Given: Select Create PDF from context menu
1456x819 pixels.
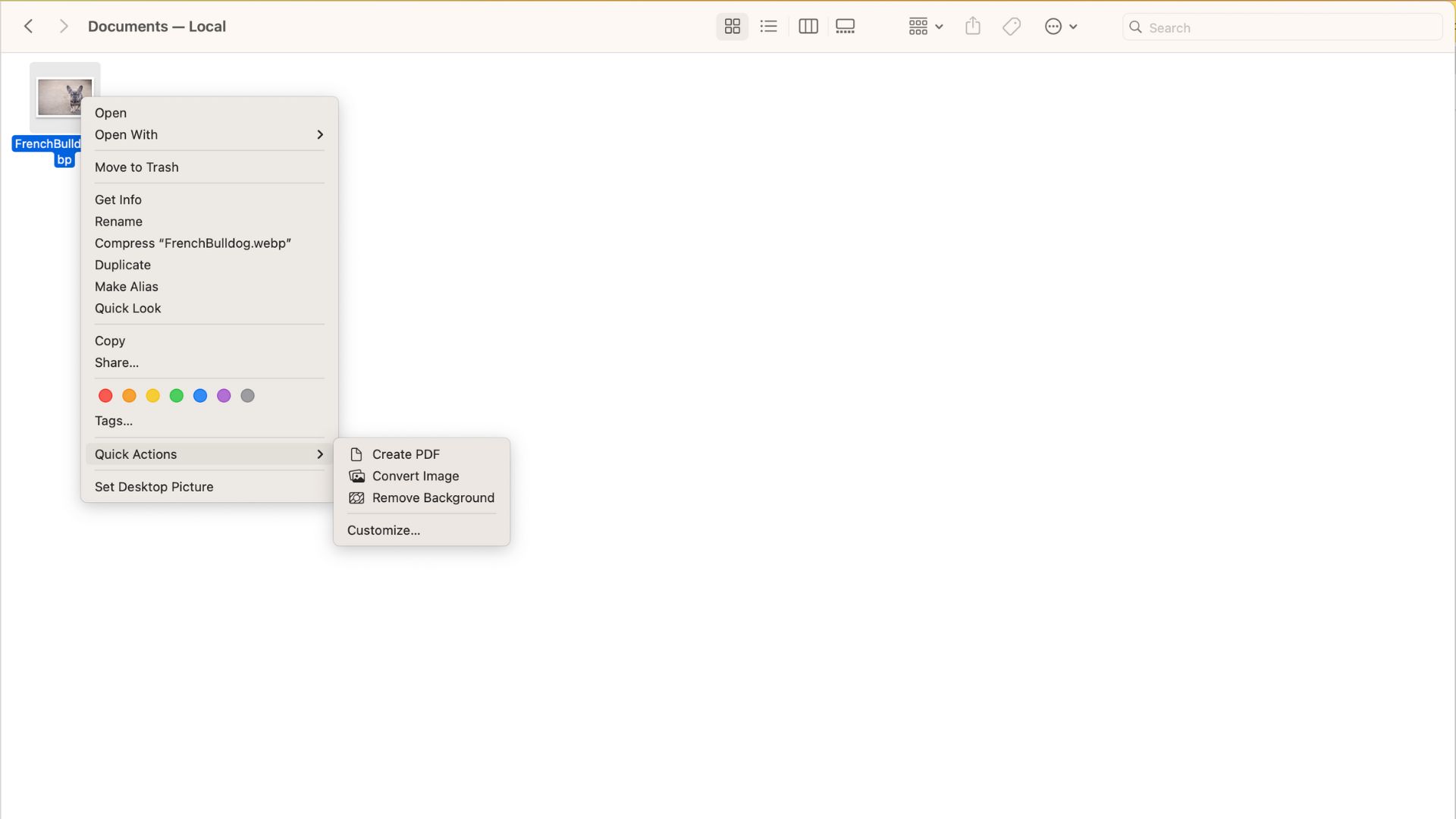Looking at the screenshot, I should pyautogui.click(x=405, y=454).
